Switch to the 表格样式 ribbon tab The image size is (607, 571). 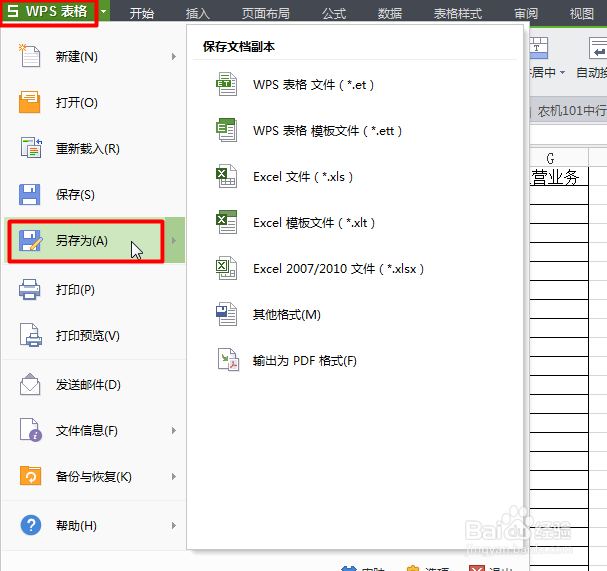click(458, 14)
